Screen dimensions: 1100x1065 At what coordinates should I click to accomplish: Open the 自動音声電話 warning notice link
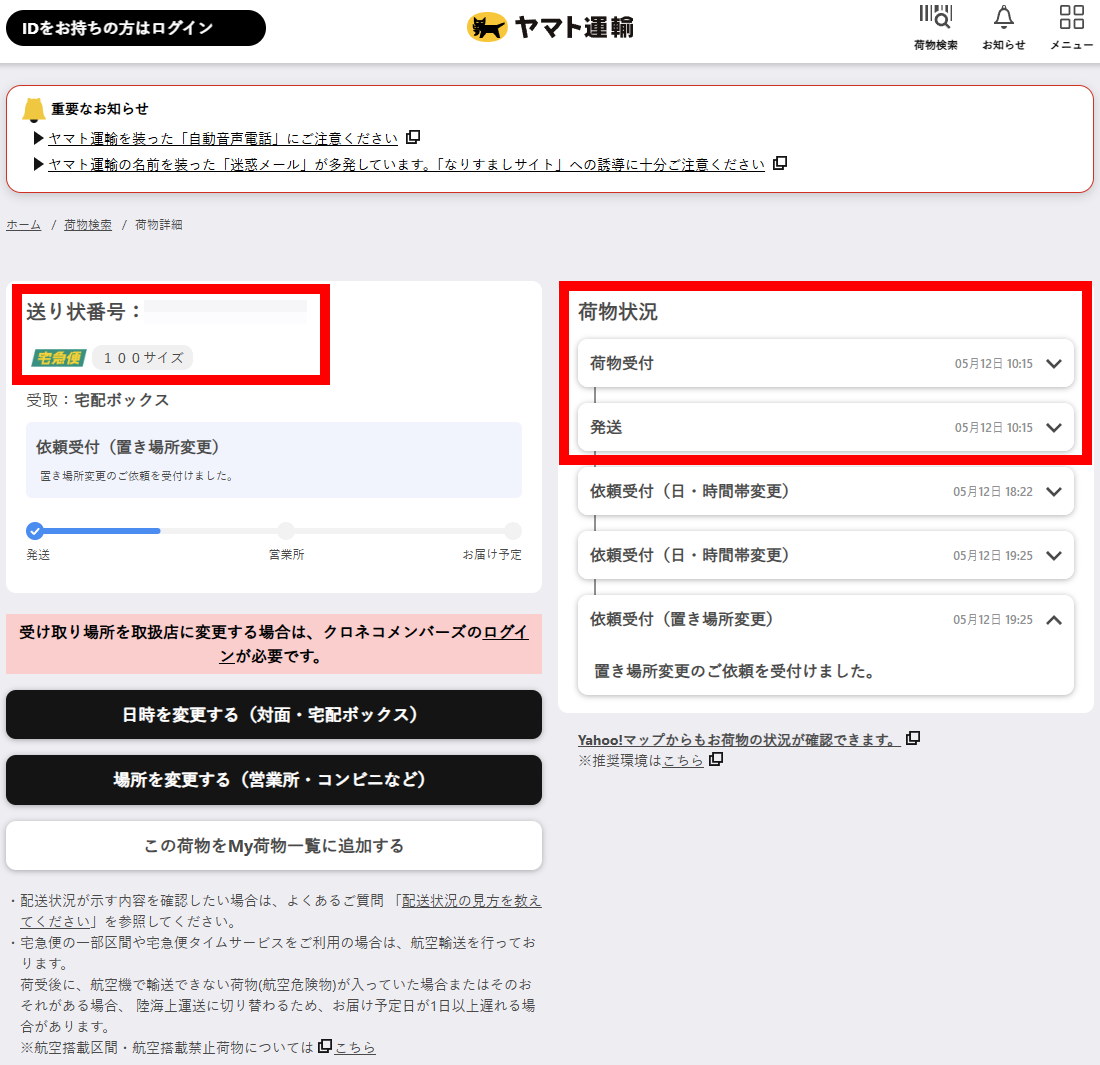tap(223, 138)
